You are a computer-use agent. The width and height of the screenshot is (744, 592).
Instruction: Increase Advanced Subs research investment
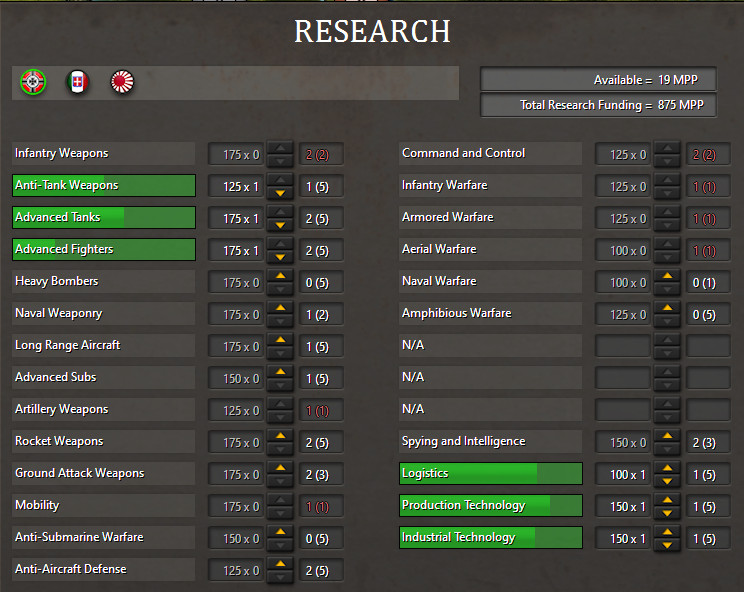click(280, 372)
